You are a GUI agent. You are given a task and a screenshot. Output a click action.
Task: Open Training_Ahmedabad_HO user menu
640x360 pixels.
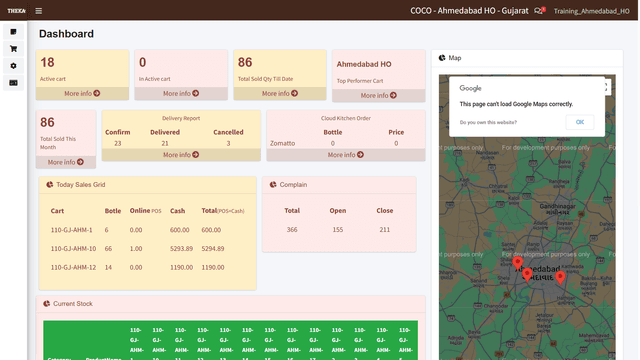[x=591, y=11]
